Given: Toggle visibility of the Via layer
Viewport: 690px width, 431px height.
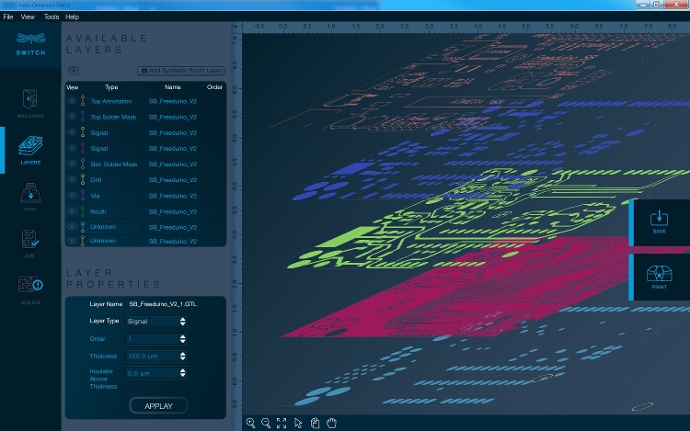Looking at the screenshot, I should (71, 195).
